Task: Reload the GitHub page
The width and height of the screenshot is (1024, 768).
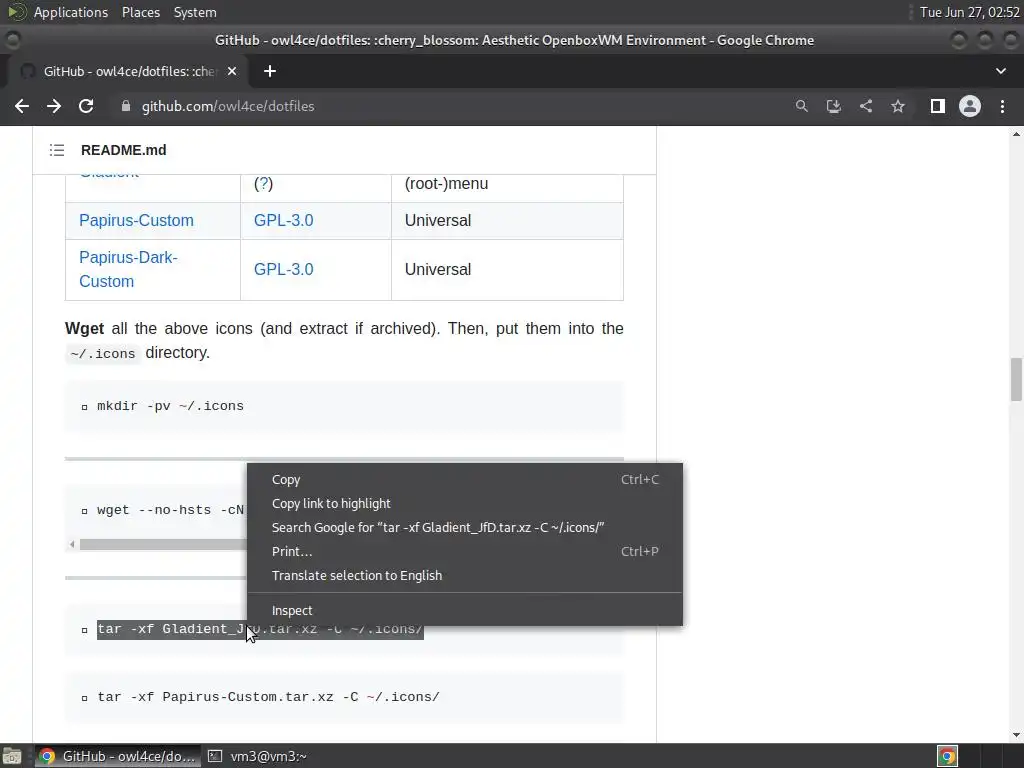Action: pos(86,106)
